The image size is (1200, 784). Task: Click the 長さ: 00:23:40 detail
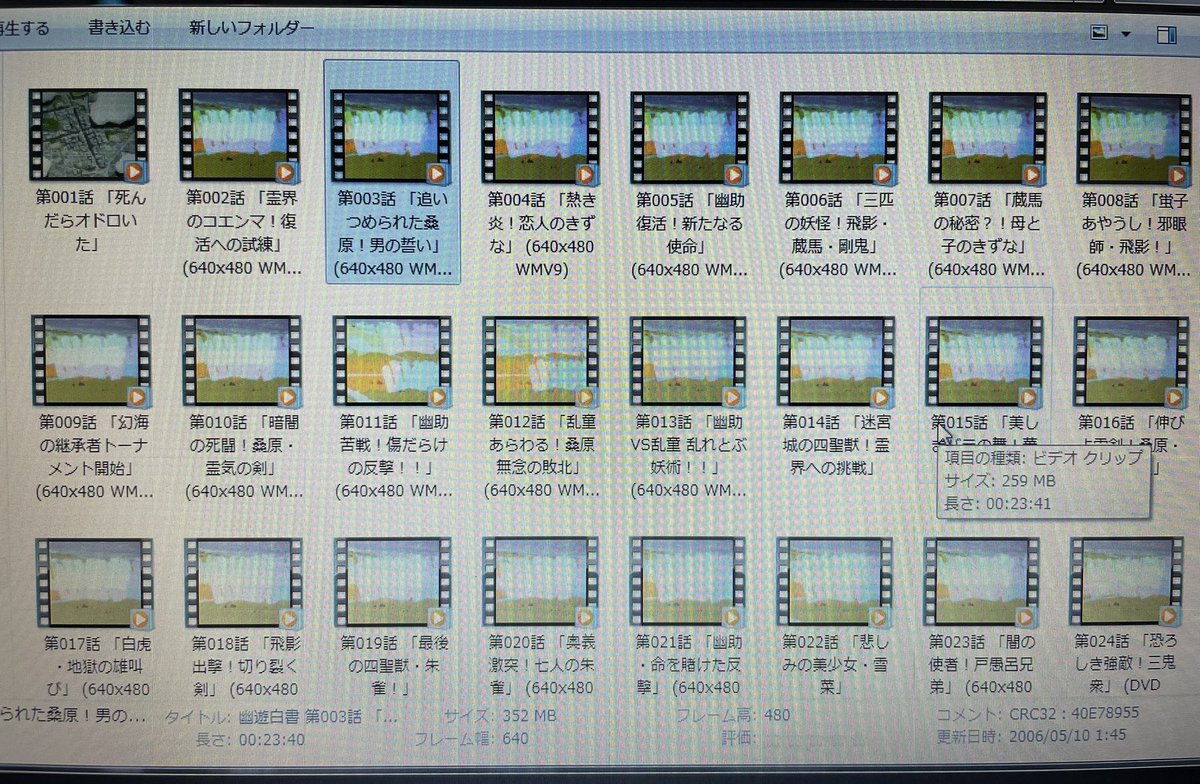pos(251,739)
